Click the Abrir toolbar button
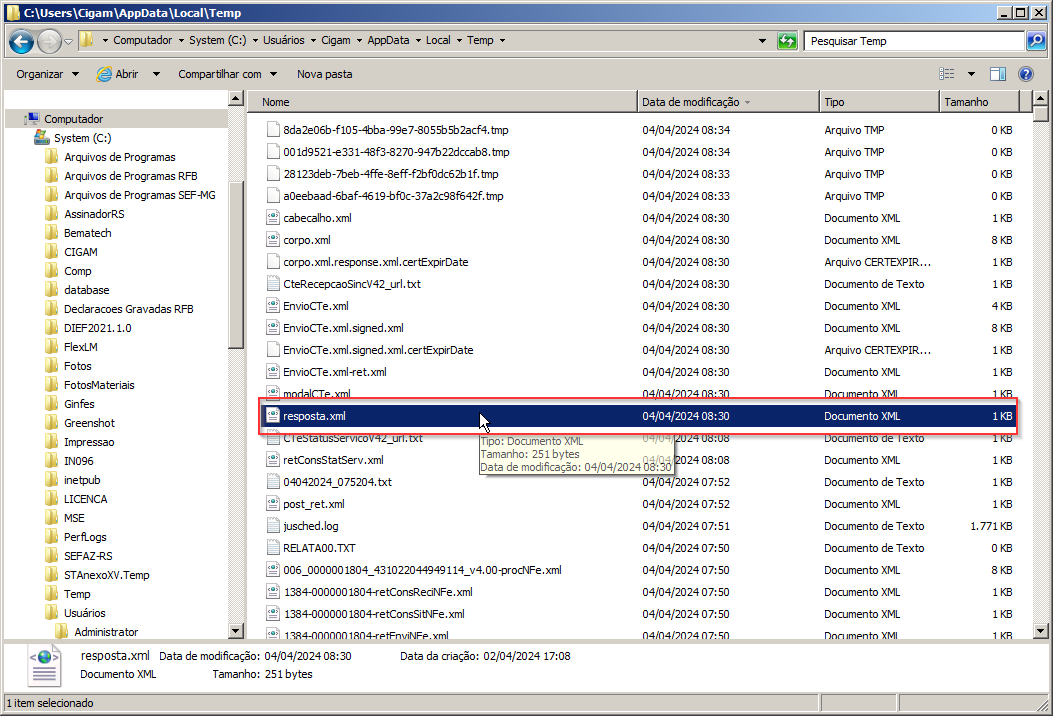 (x=118, y=74)
